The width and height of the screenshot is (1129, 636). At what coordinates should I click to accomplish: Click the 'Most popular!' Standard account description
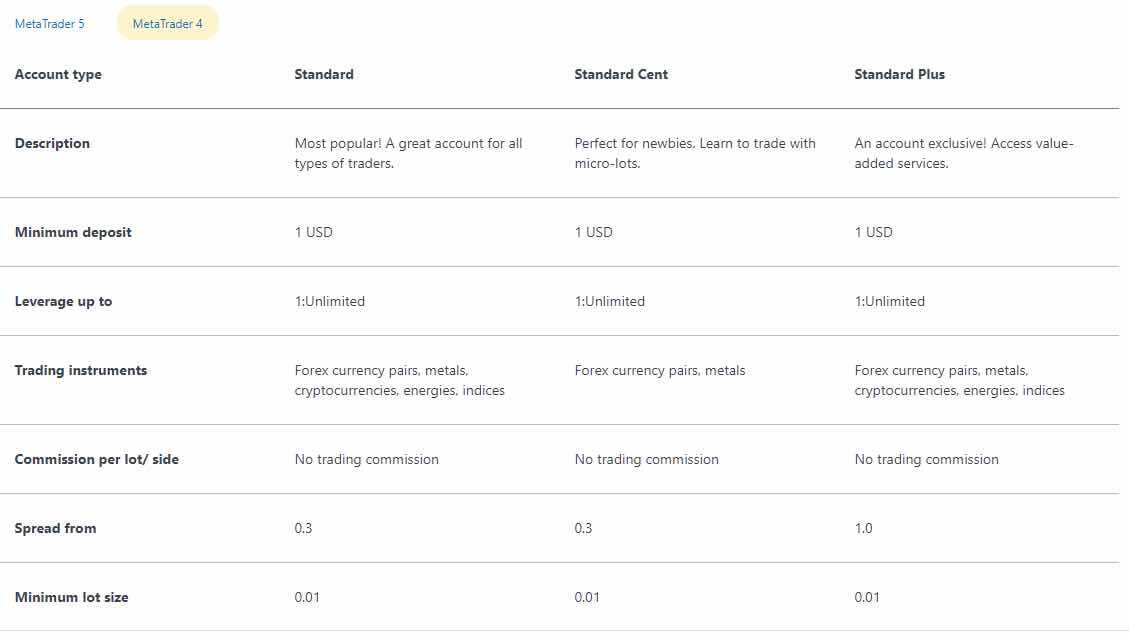pyautogui.click(x=408, y=153)
